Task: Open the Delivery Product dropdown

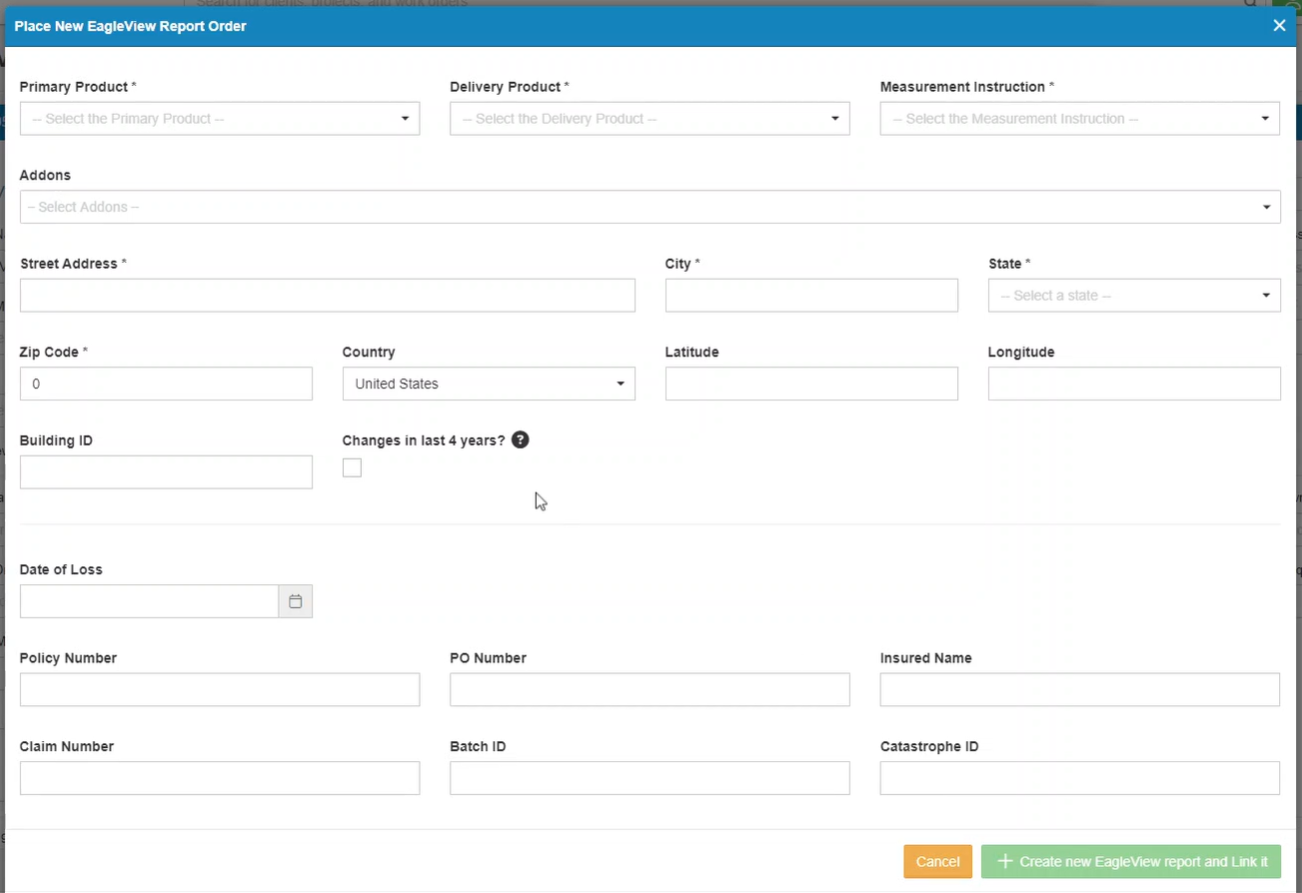Action: click(x=650, y=118)
